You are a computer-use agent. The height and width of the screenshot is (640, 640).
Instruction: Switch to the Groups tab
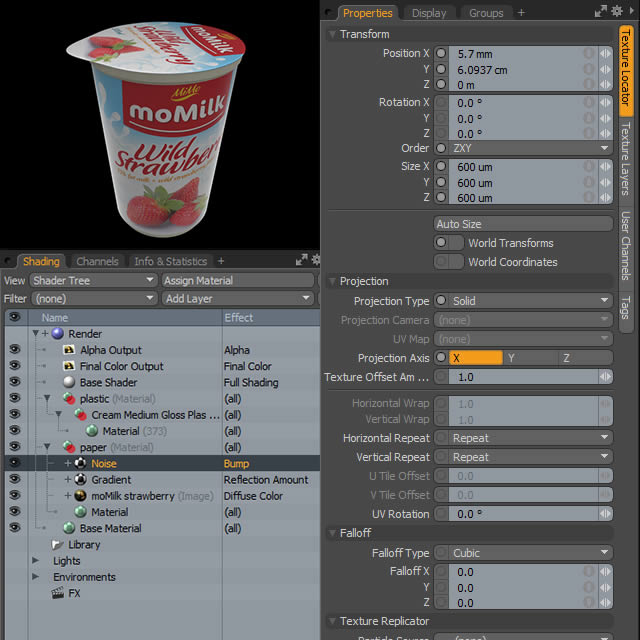coord(486,13)
